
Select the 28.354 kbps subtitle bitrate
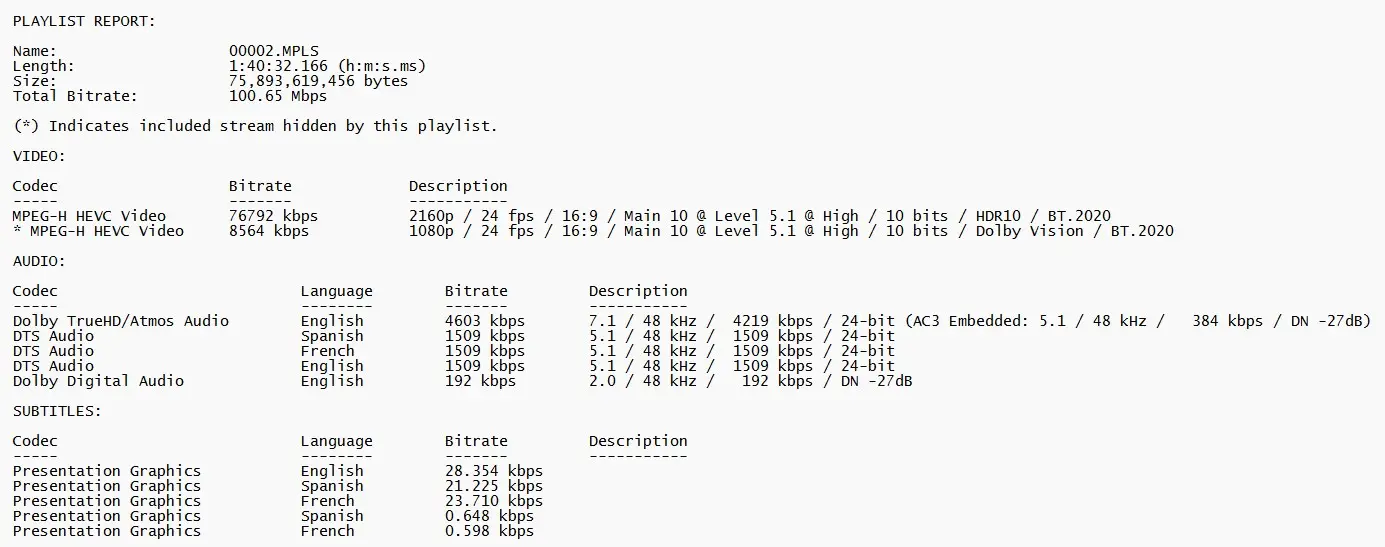click(494, 471)
